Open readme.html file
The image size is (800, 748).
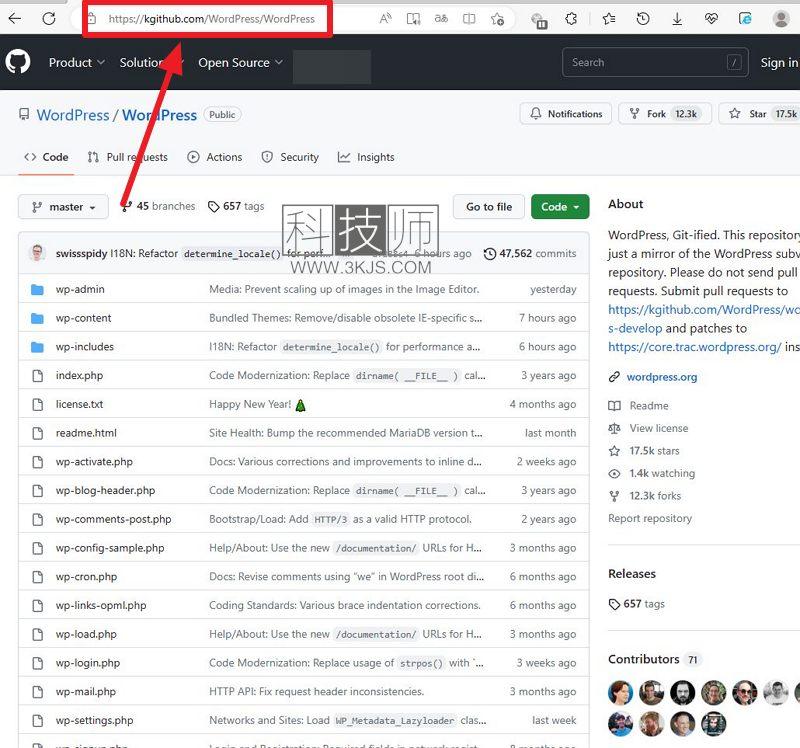(x=86, y=433)
